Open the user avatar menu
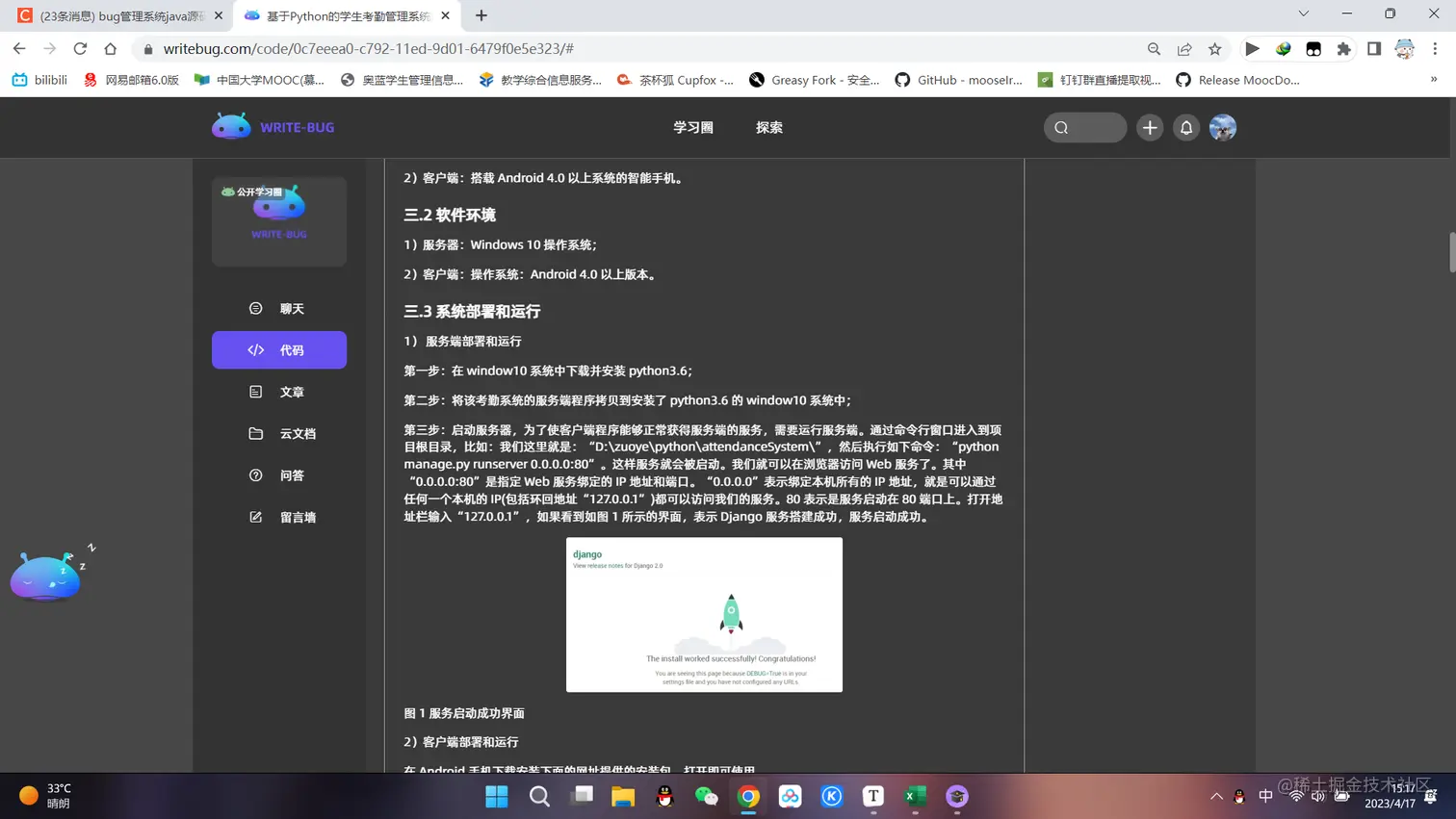The width and height of the screenshot is (1456, 819). 1223,127
